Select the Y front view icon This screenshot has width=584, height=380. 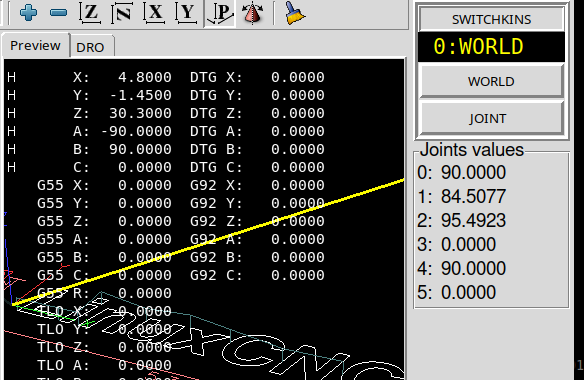tap(187, 13)
